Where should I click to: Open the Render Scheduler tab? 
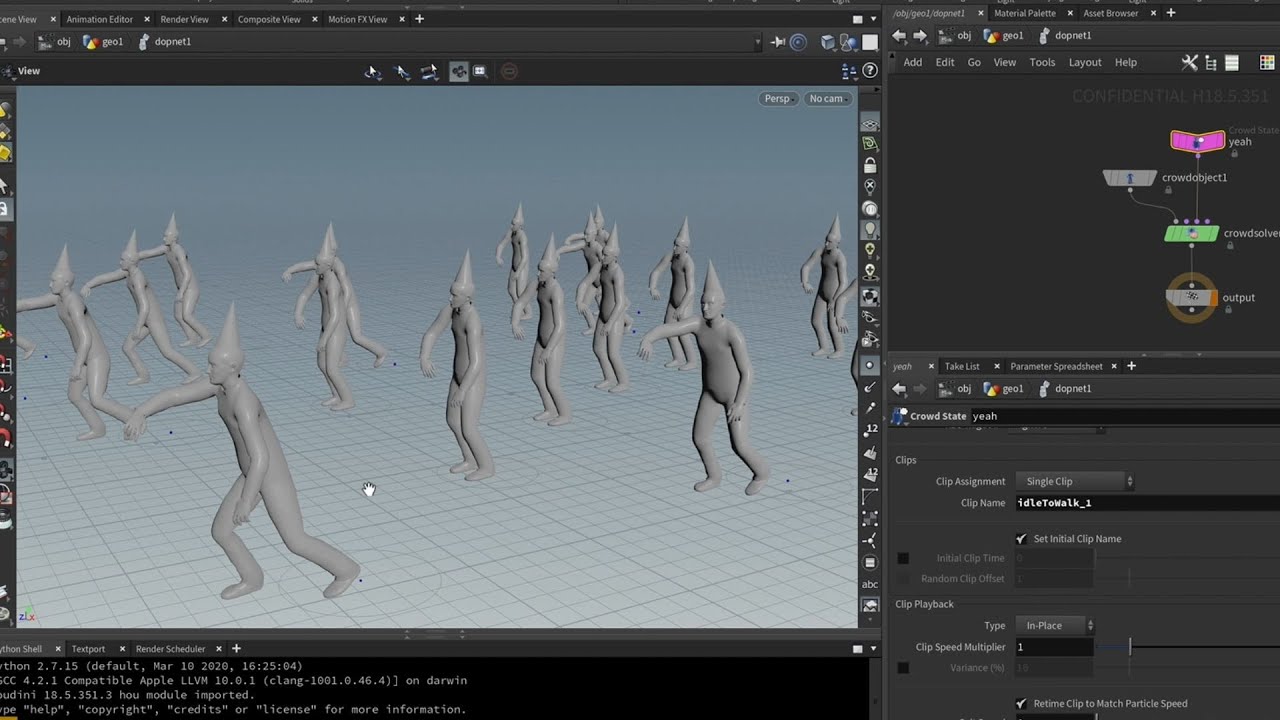pyautogui.click(x=170, y=649)
